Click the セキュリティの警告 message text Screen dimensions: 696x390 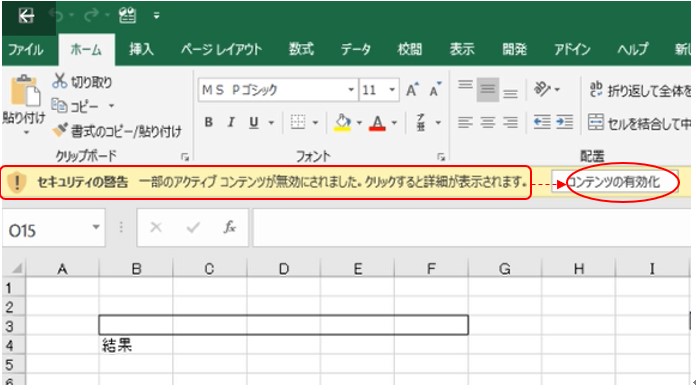(83, 182)
